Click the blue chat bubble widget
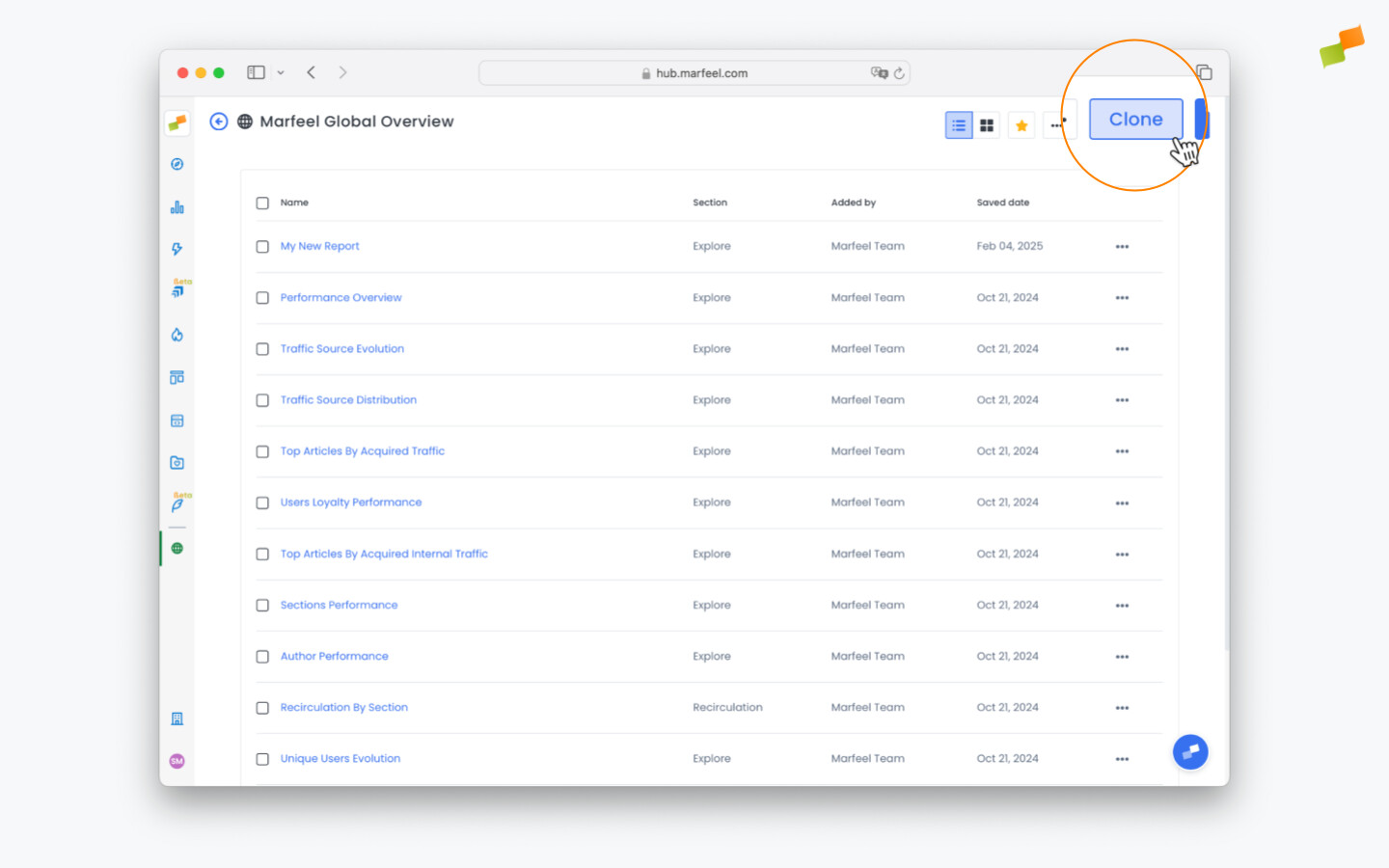Screen dimensions: 1389x868 coord(1189,752)
